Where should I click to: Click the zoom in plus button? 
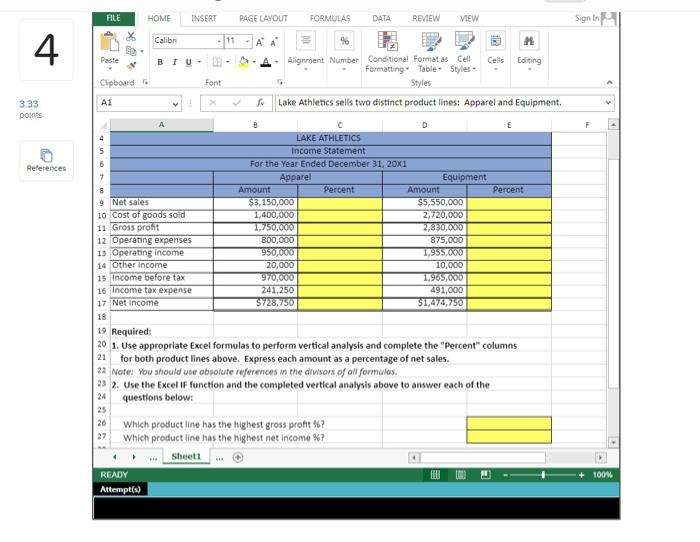point(581,475)
